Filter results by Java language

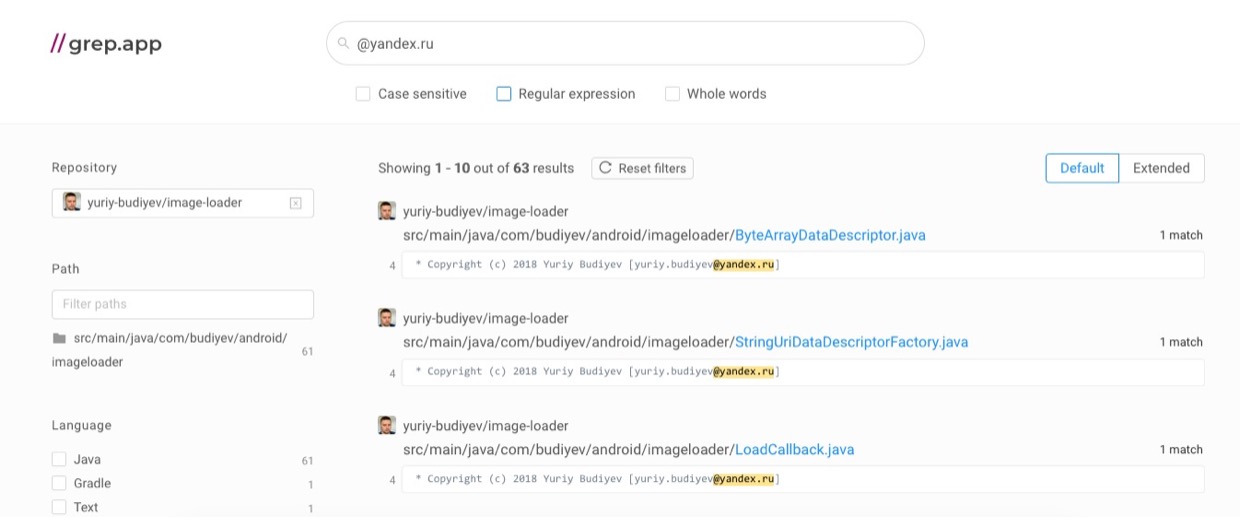(x=59, y=460)
